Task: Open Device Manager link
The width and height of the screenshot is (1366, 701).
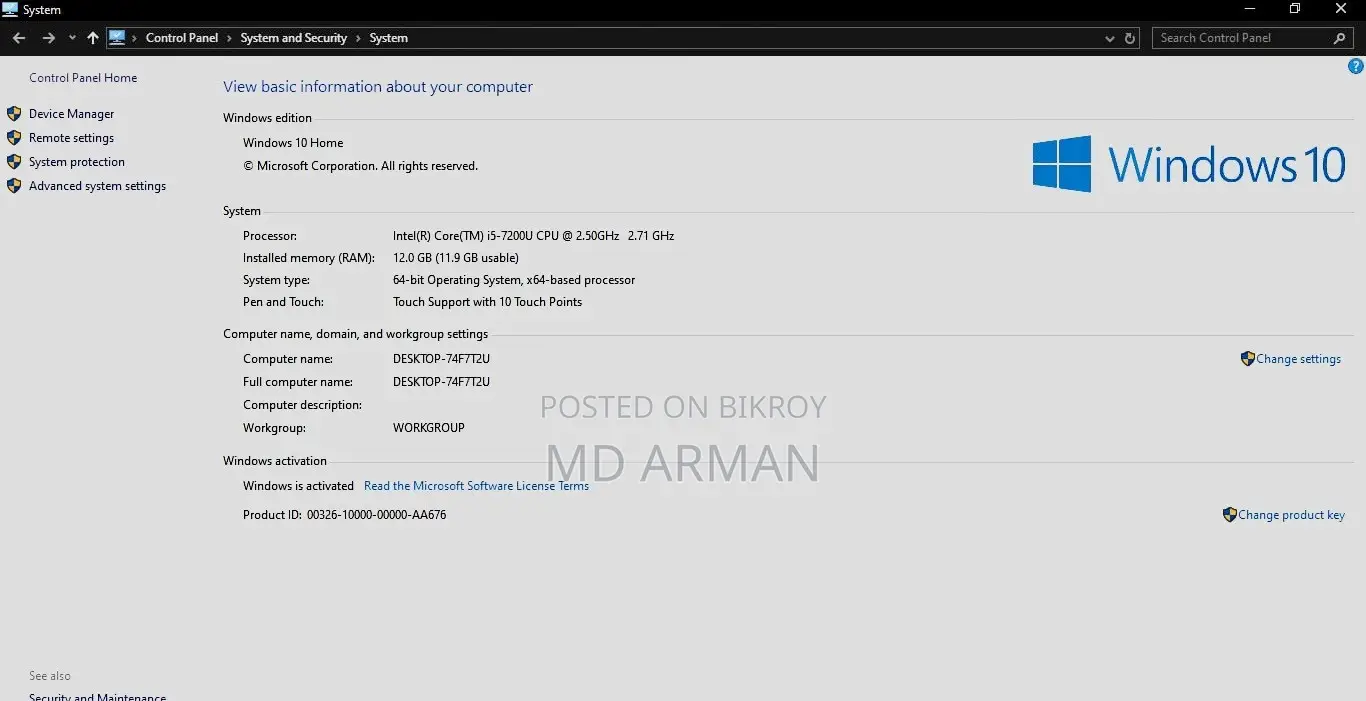Action: click(x=72, y=114)
